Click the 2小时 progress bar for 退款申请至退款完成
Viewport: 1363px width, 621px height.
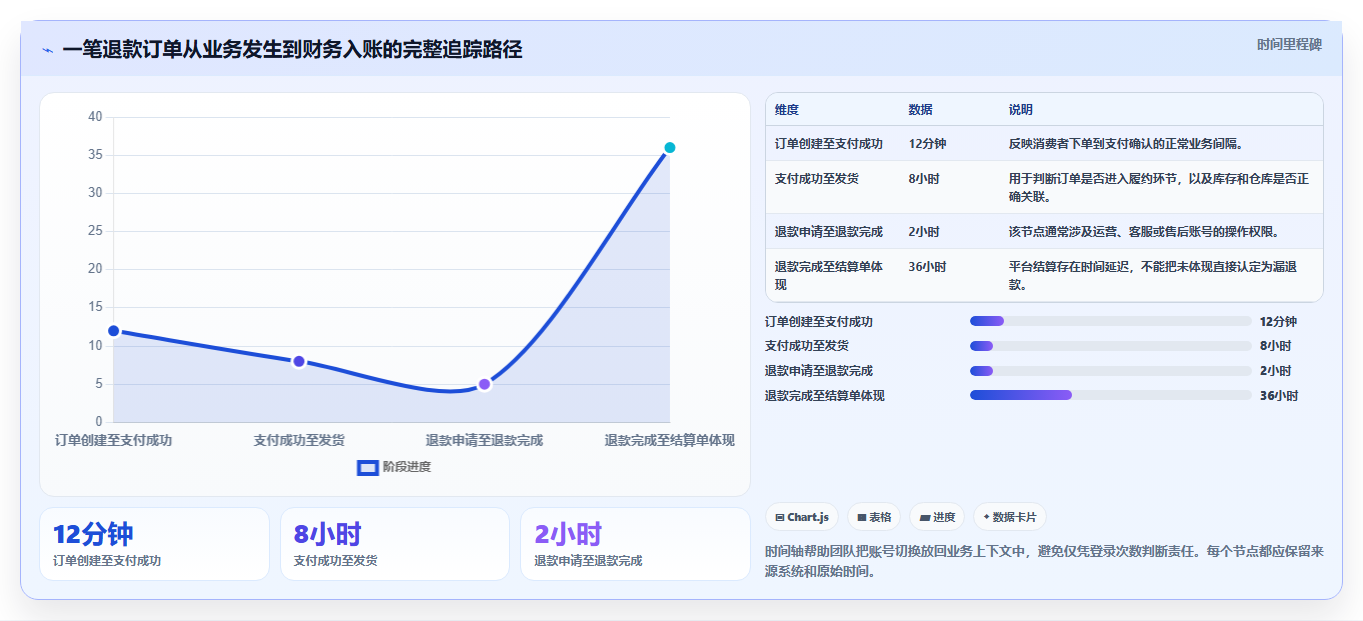(1110, 371)
